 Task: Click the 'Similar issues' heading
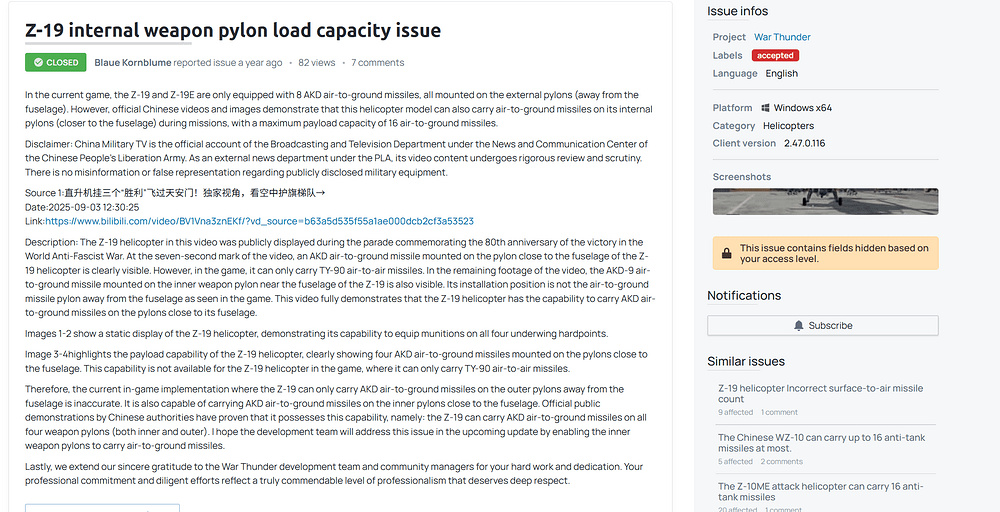(x=746, y=362)
